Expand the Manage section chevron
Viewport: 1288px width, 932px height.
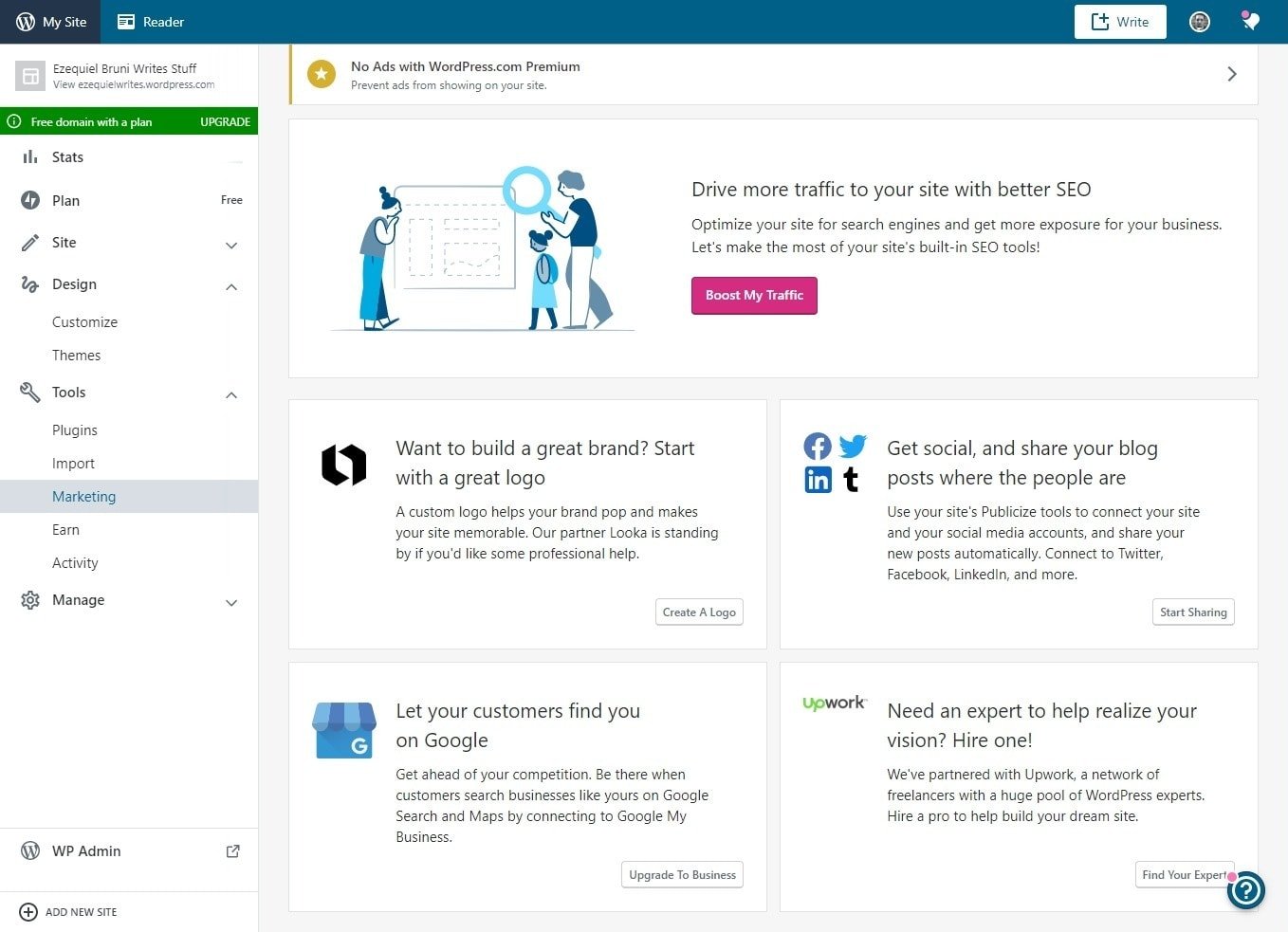click(x=231, y=603)
